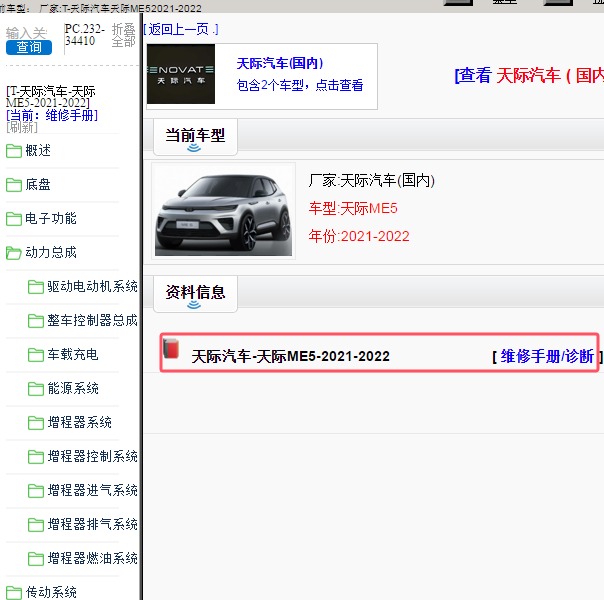Select 动力总成 tree item text

pos(51,252)
